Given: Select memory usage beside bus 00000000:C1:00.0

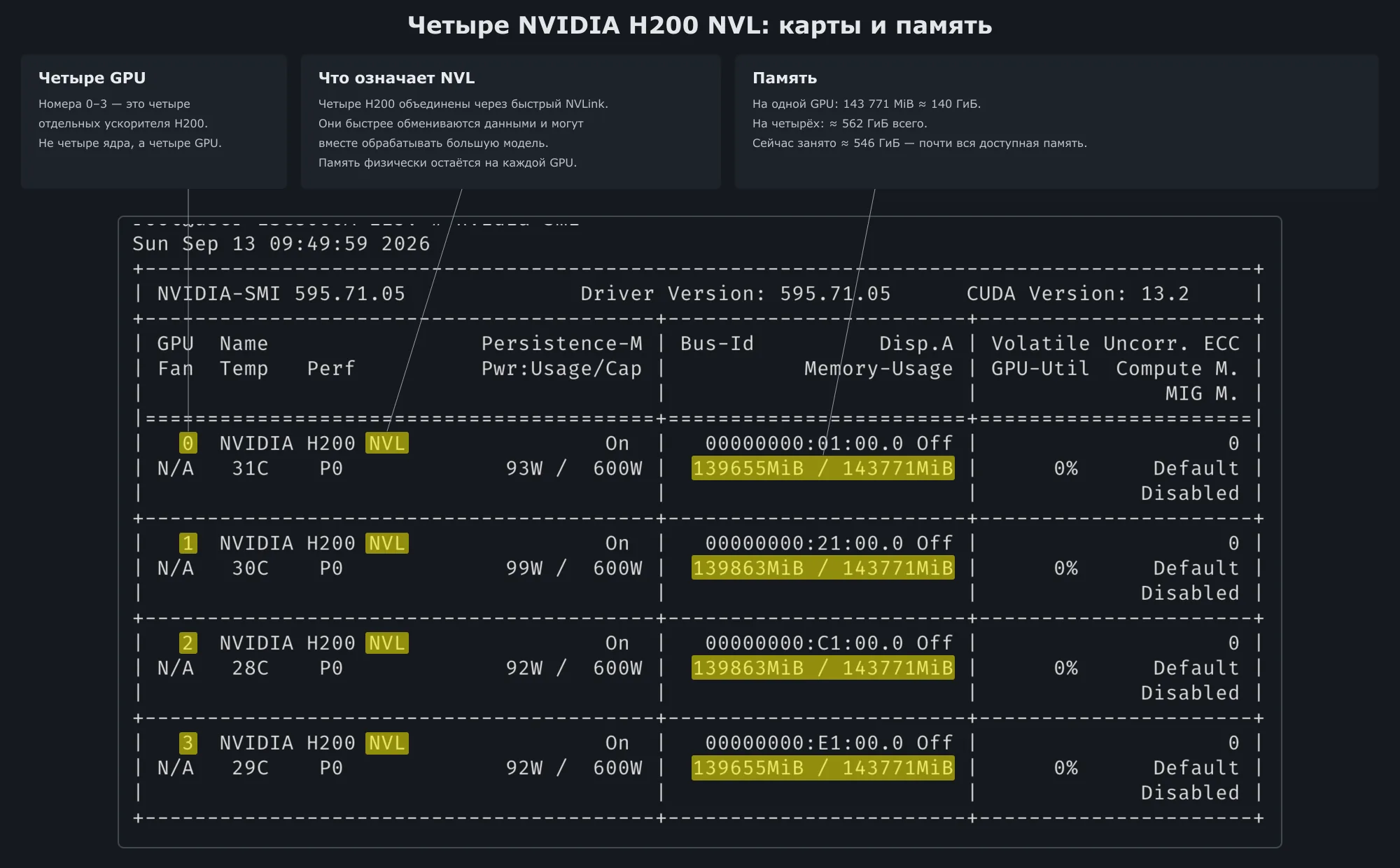Looking at the screenshot, I should point(823,668).
